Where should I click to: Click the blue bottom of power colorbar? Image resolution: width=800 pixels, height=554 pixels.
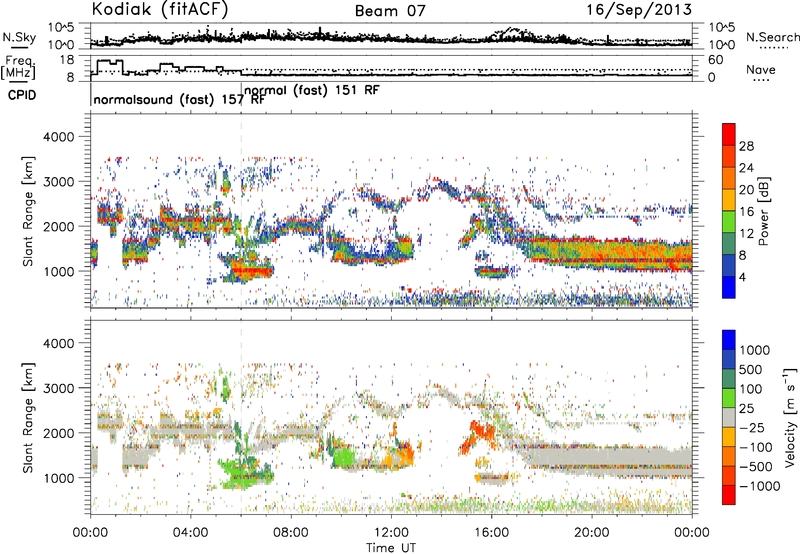tap(729, 287)
